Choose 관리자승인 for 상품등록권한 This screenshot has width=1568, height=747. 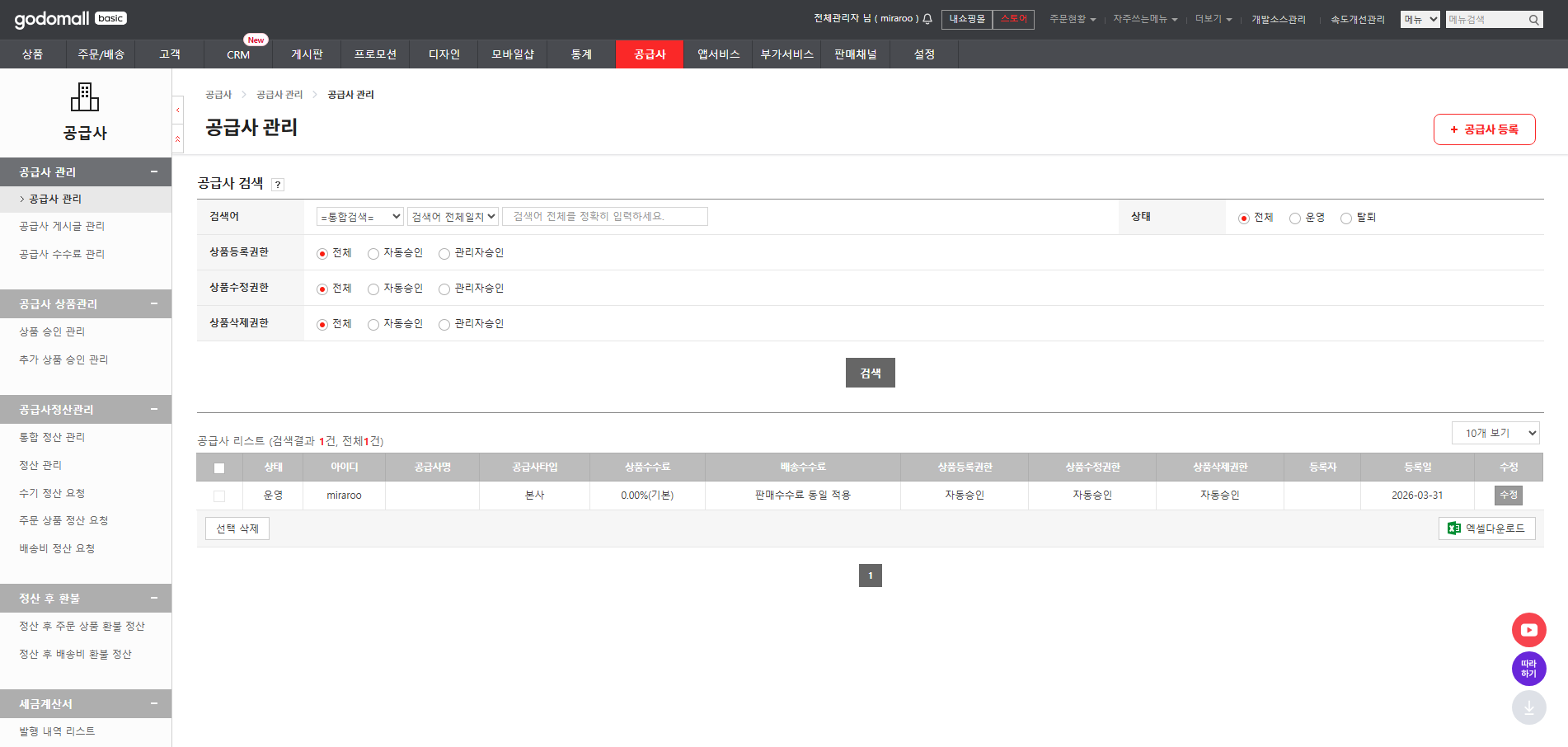point(444,254)
